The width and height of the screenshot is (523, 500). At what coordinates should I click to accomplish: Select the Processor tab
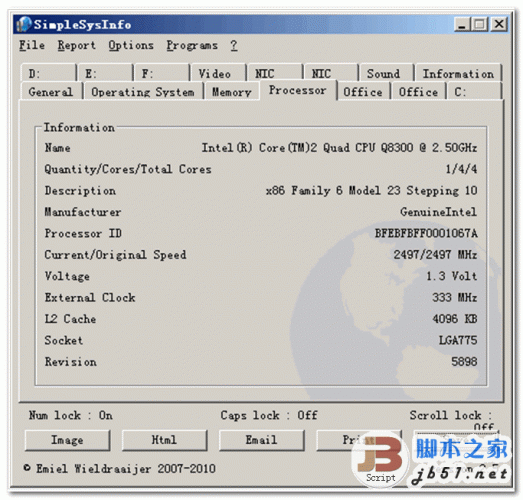[298, 90]
